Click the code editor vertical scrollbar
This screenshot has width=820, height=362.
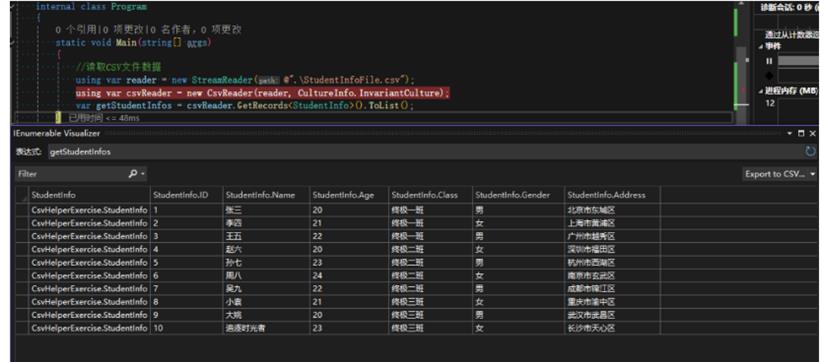click(x=742, y=63)
